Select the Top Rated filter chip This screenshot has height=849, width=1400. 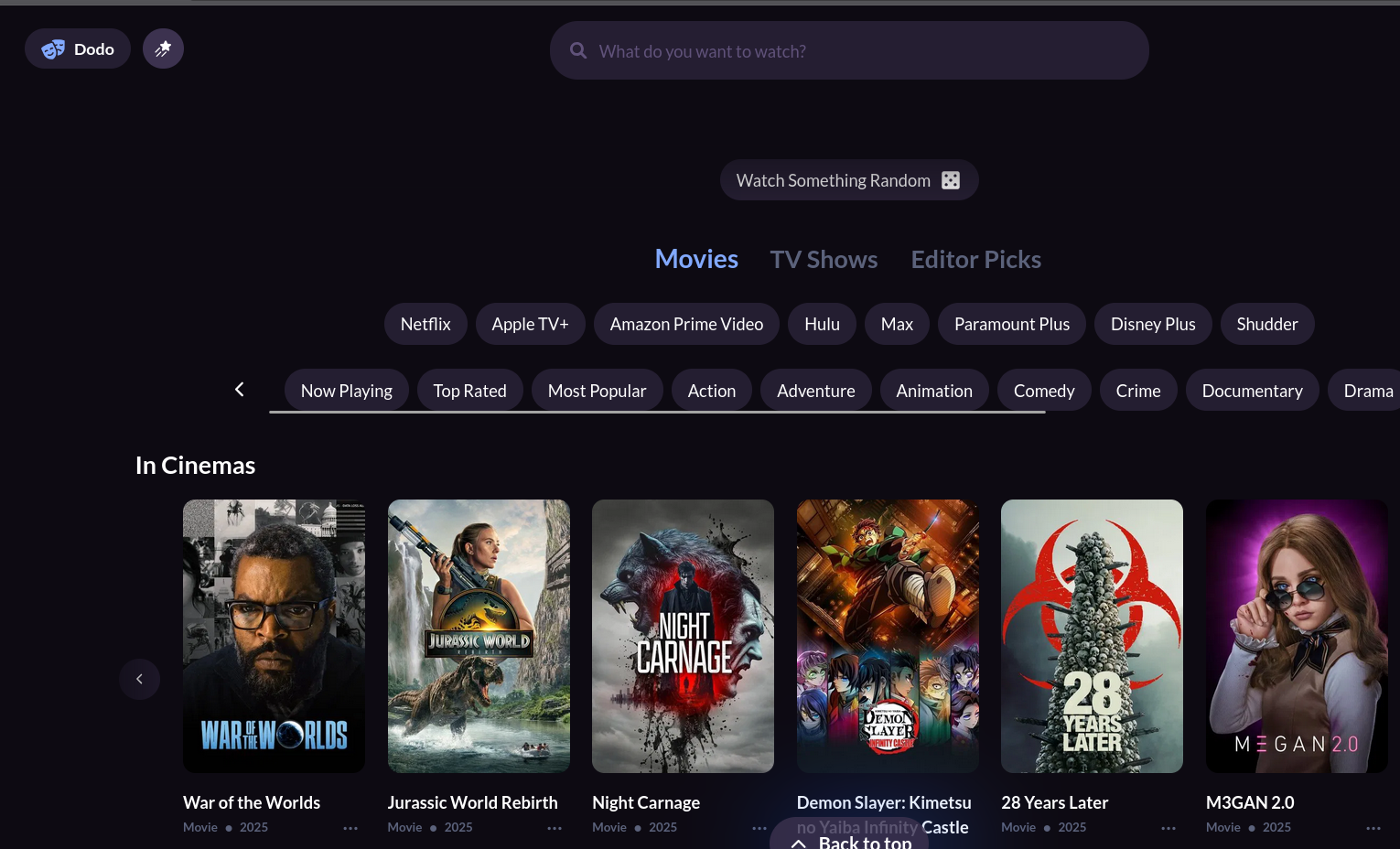(469, 391)
